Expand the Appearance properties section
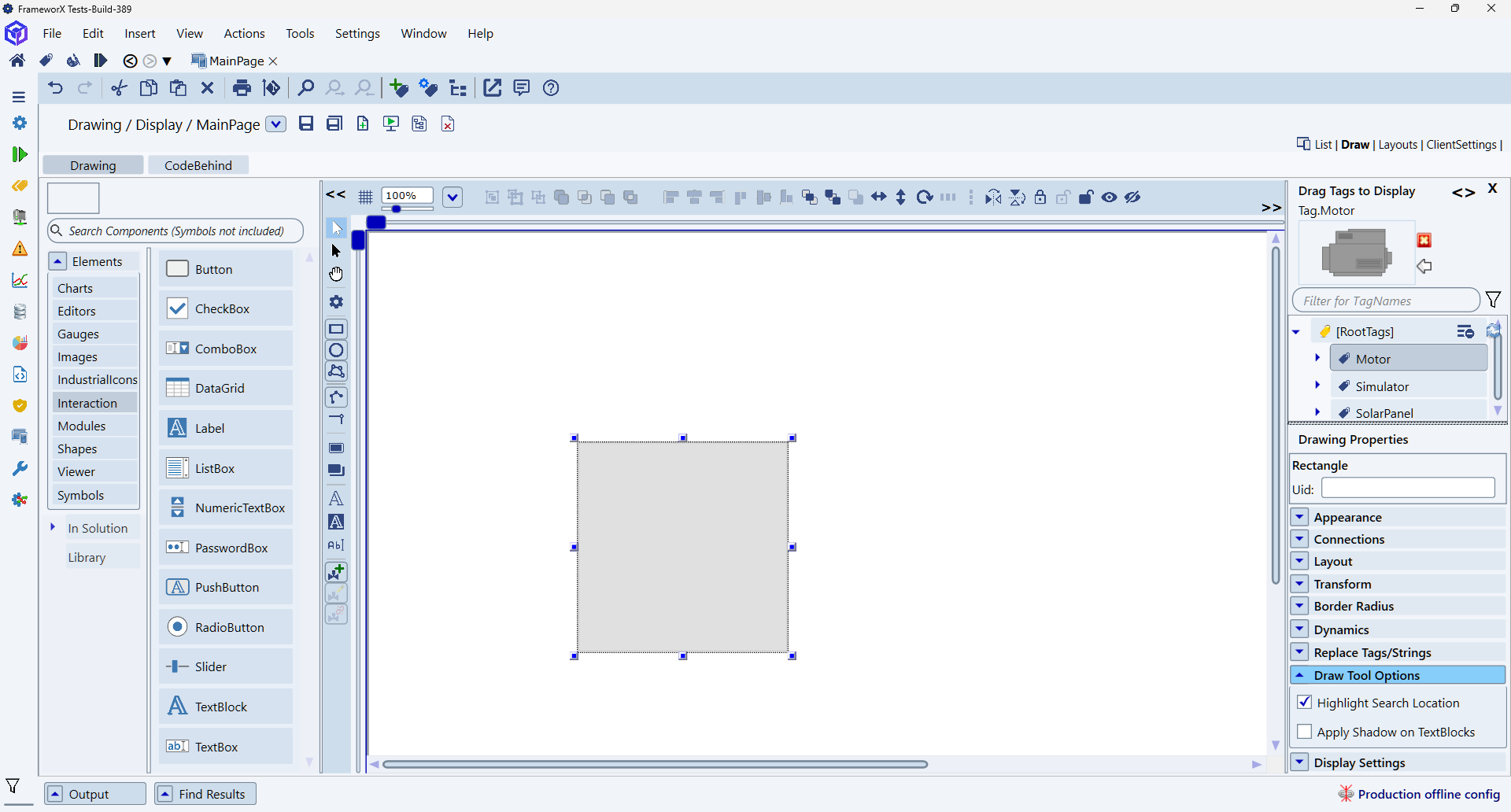This screenshot has height=812, width=1511. click(x=1299, y=517)
